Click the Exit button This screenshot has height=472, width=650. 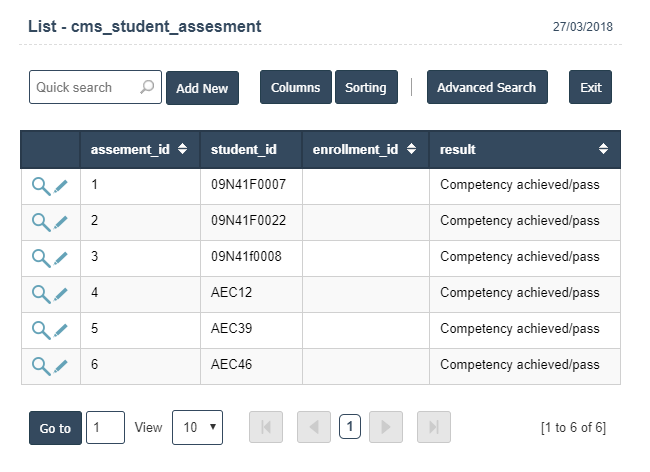[590, 87]
